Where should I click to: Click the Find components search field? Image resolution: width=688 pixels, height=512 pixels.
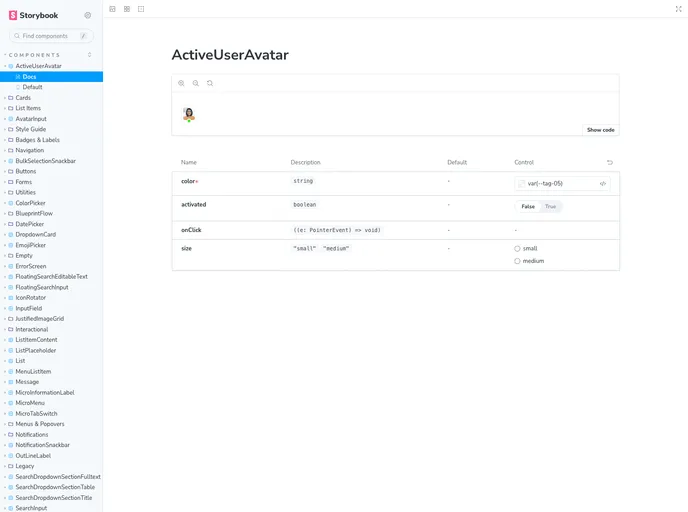point(50,36)
